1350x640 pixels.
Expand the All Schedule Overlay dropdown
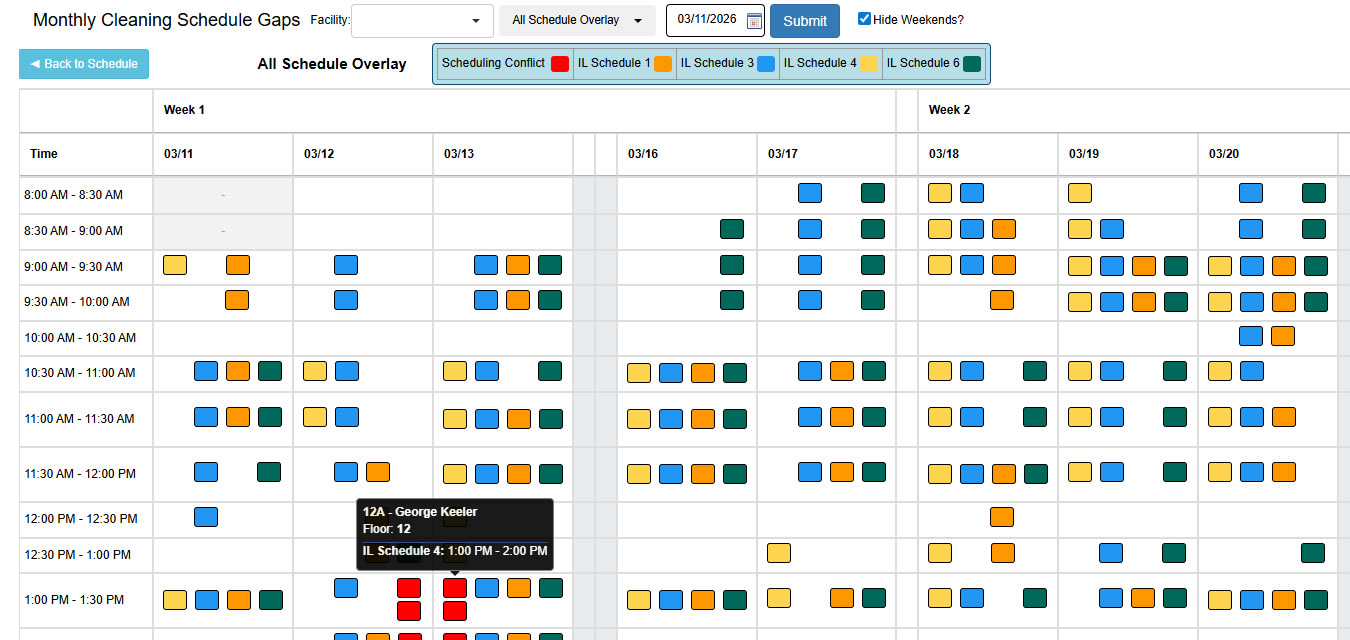tap(577, 20)
